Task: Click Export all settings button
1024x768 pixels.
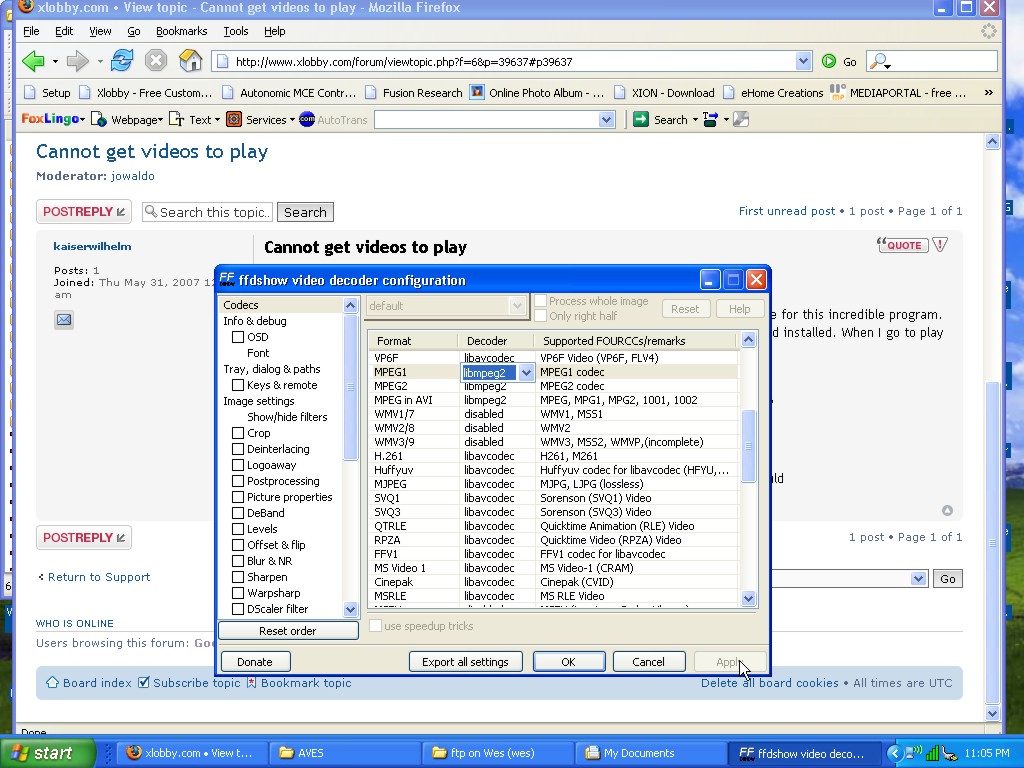Action: (x=465, y=662)
